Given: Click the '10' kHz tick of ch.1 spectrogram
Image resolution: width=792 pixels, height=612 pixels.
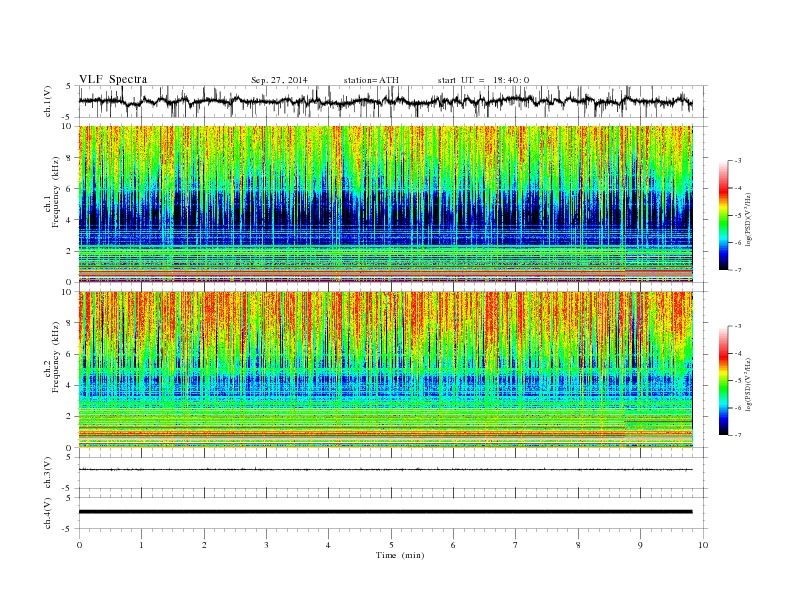Looking at the screenshot, I should pos(68,126).
